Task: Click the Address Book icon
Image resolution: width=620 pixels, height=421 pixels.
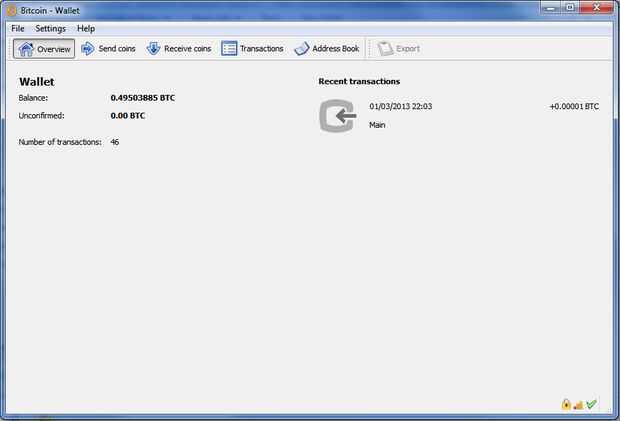Action: (x=302, y=49)
